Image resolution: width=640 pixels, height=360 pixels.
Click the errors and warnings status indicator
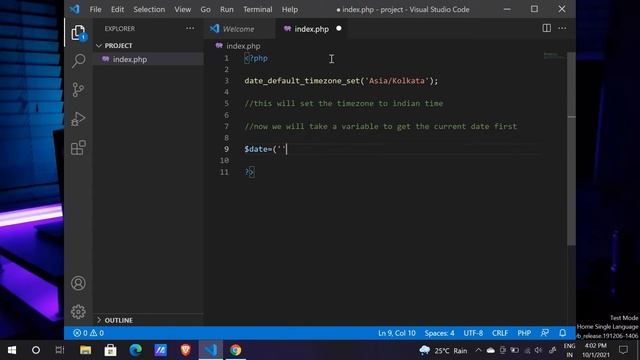point(88,333)
